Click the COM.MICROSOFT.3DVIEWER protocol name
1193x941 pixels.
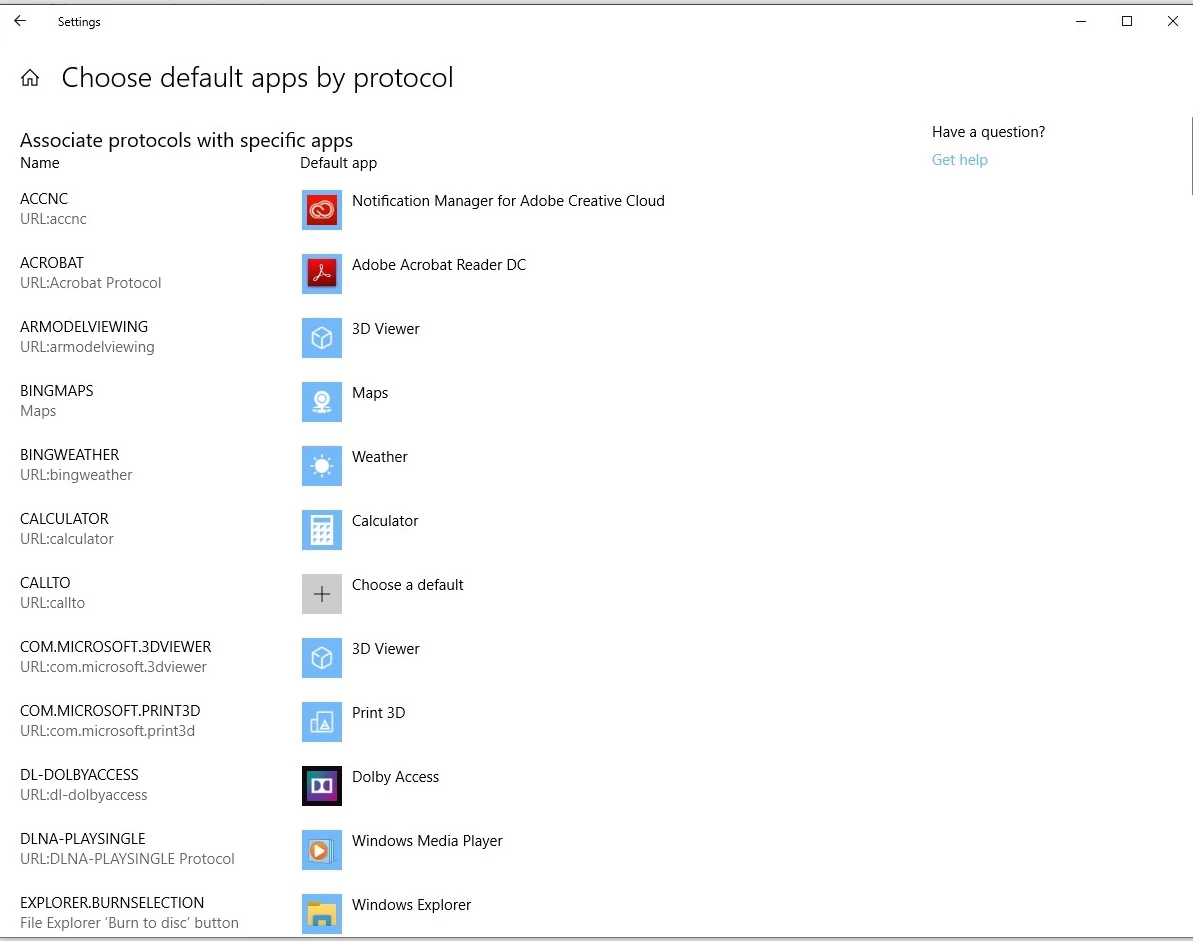pyautogui.click(x=116, y=646)
